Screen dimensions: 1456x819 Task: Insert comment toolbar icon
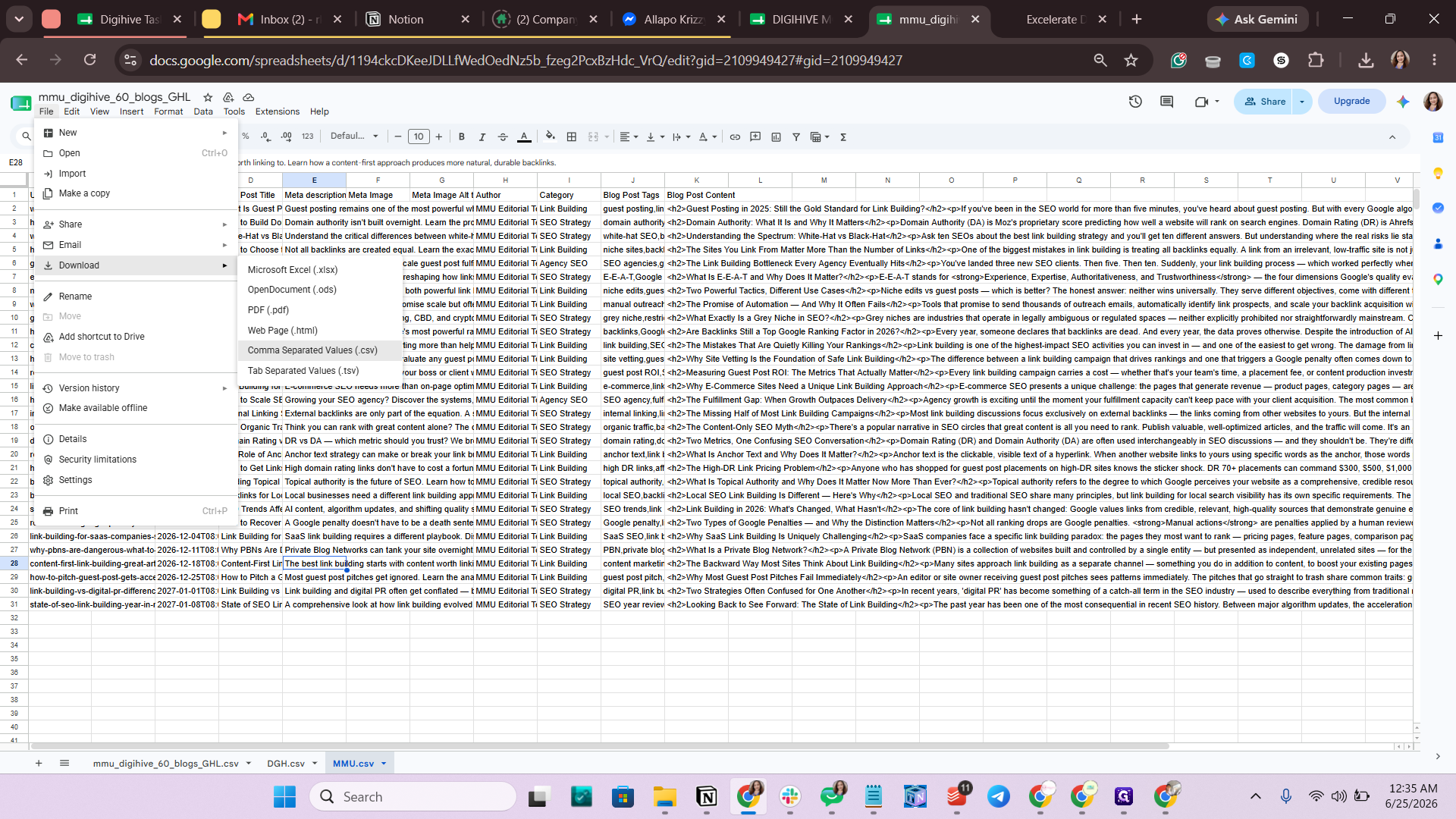click(x=755, y=136)
